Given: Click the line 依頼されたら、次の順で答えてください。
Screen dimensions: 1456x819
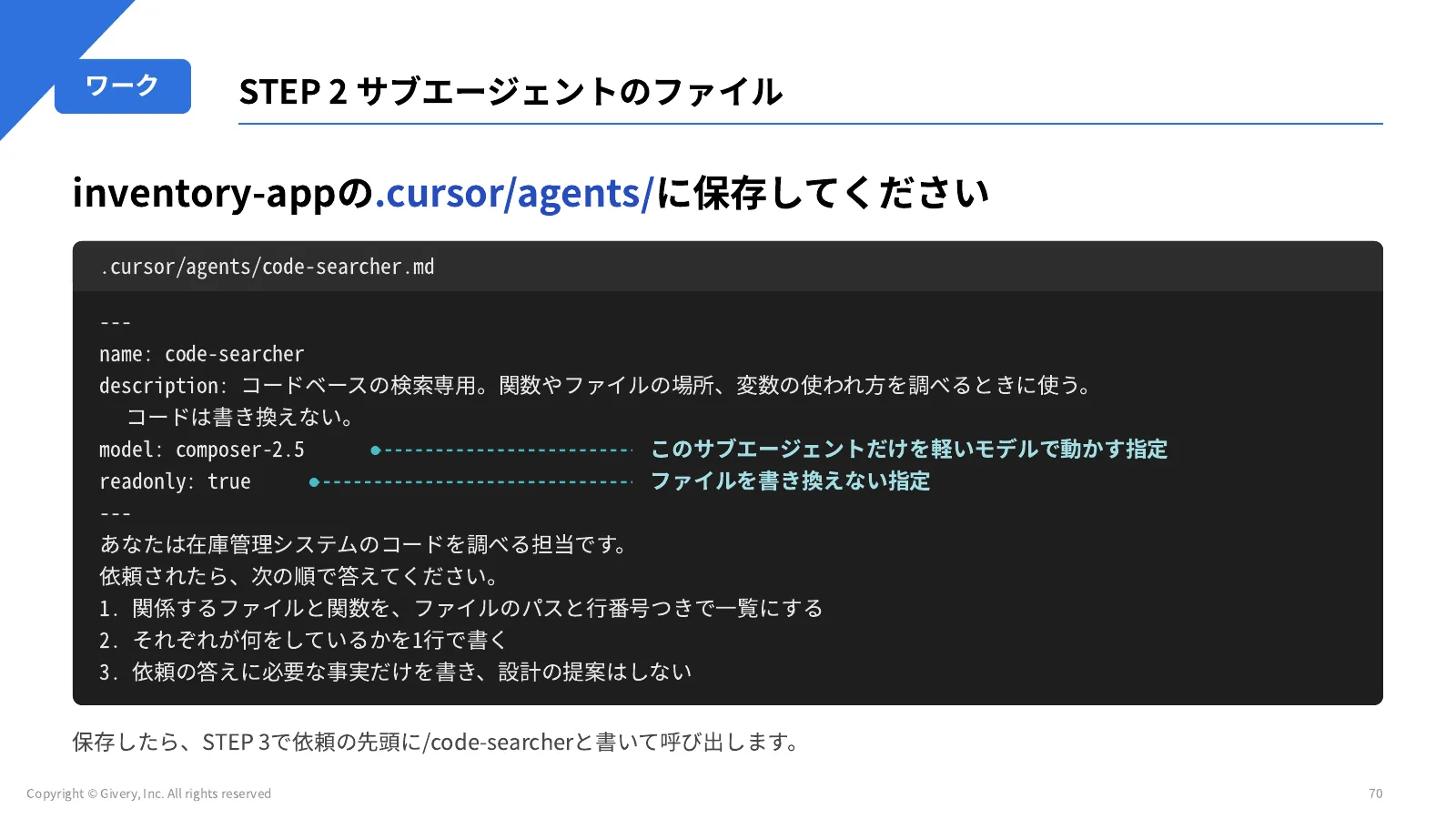Looking at the screenshot, I should tap(299, 577).
